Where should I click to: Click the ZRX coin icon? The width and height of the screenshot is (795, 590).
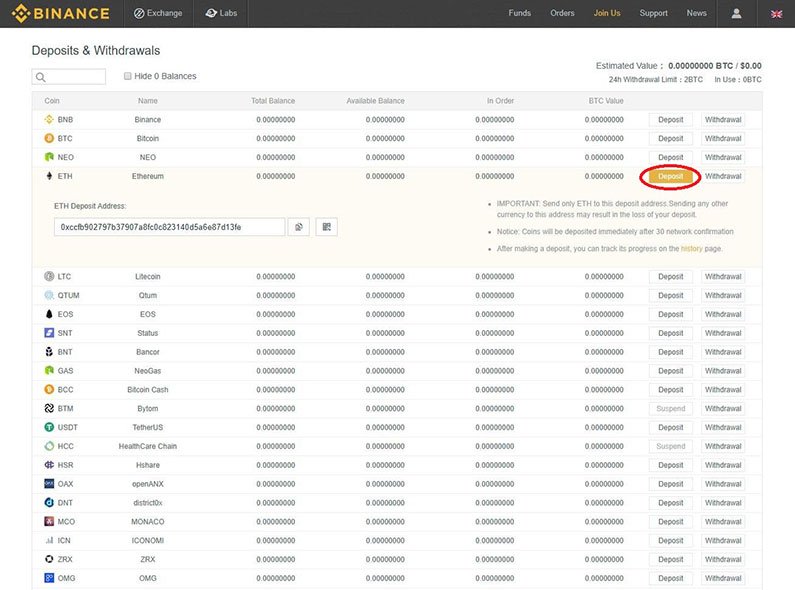point(49,559)
